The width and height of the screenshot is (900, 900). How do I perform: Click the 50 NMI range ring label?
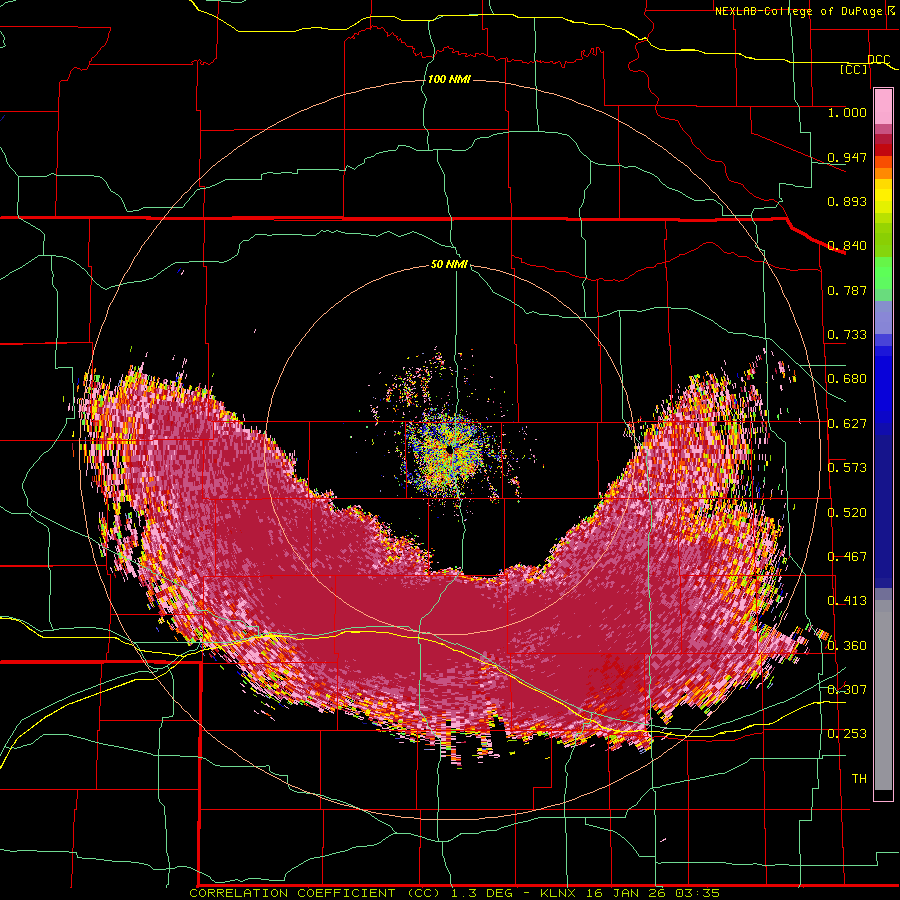tap(449, 264)
